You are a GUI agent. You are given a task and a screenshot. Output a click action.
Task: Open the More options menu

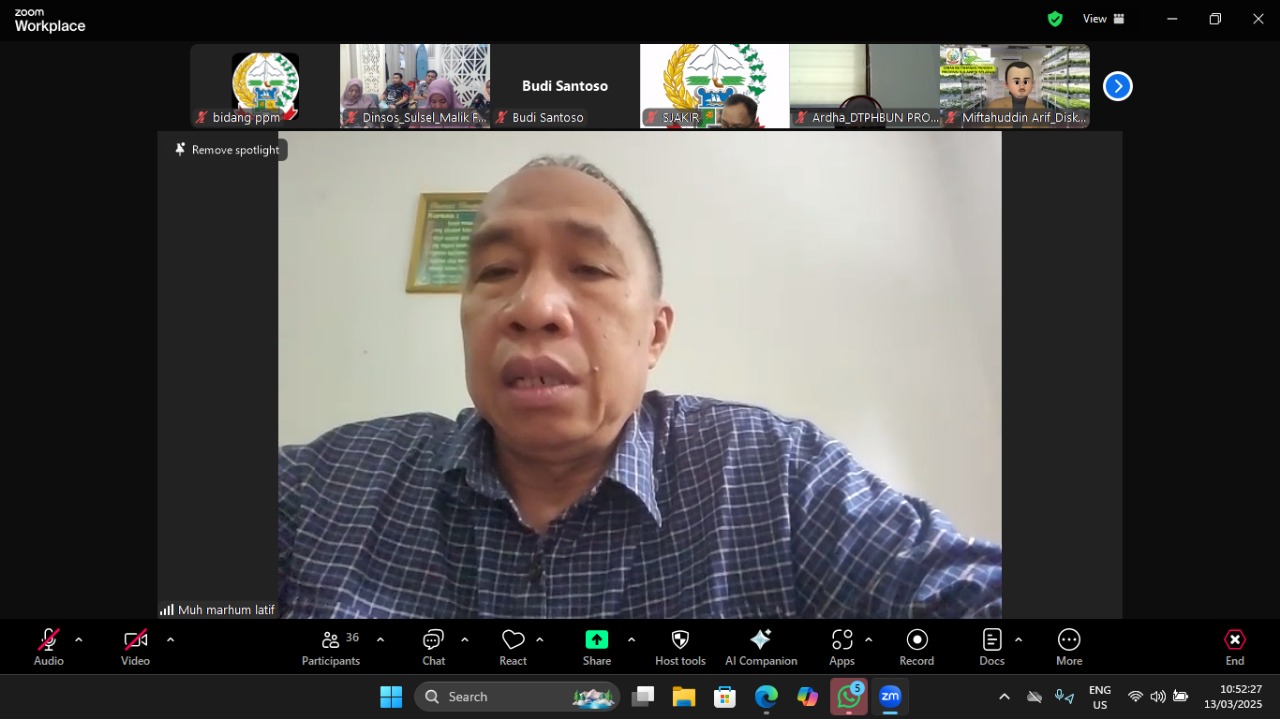click(x=1069, y=647)
